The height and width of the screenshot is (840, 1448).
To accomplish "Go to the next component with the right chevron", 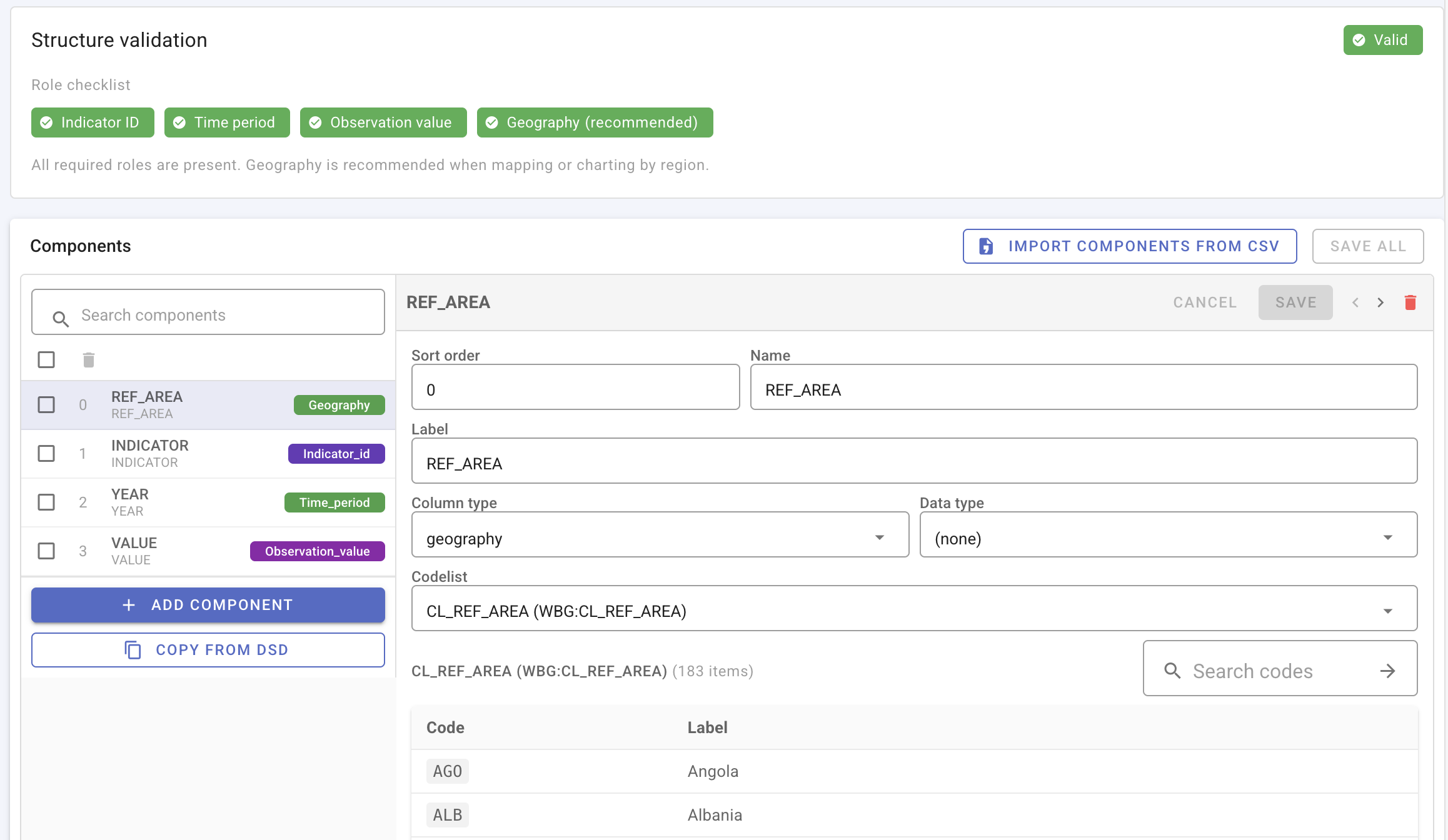I will click(1380, 302).
